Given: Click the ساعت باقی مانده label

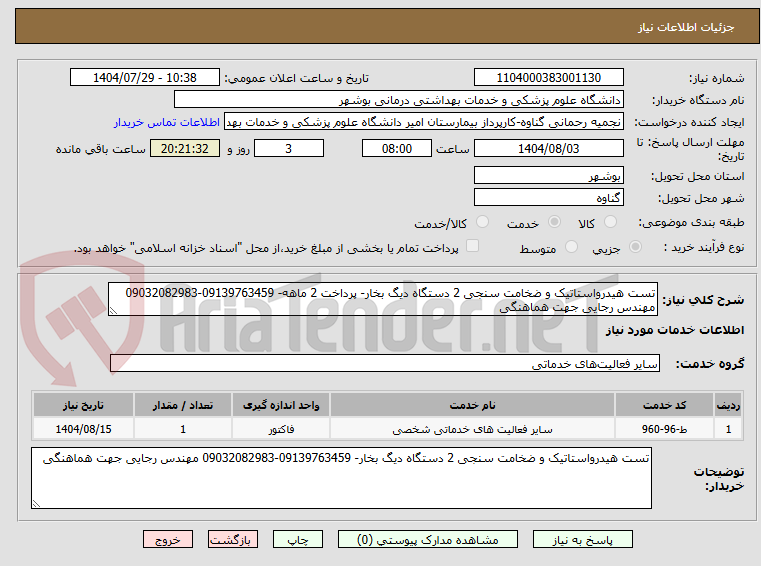Looking at the screenshot, I should 100,149.
